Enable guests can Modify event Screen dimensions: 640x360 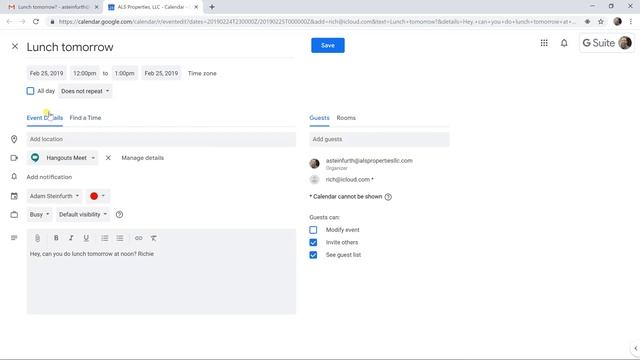[x=313, y=230]
